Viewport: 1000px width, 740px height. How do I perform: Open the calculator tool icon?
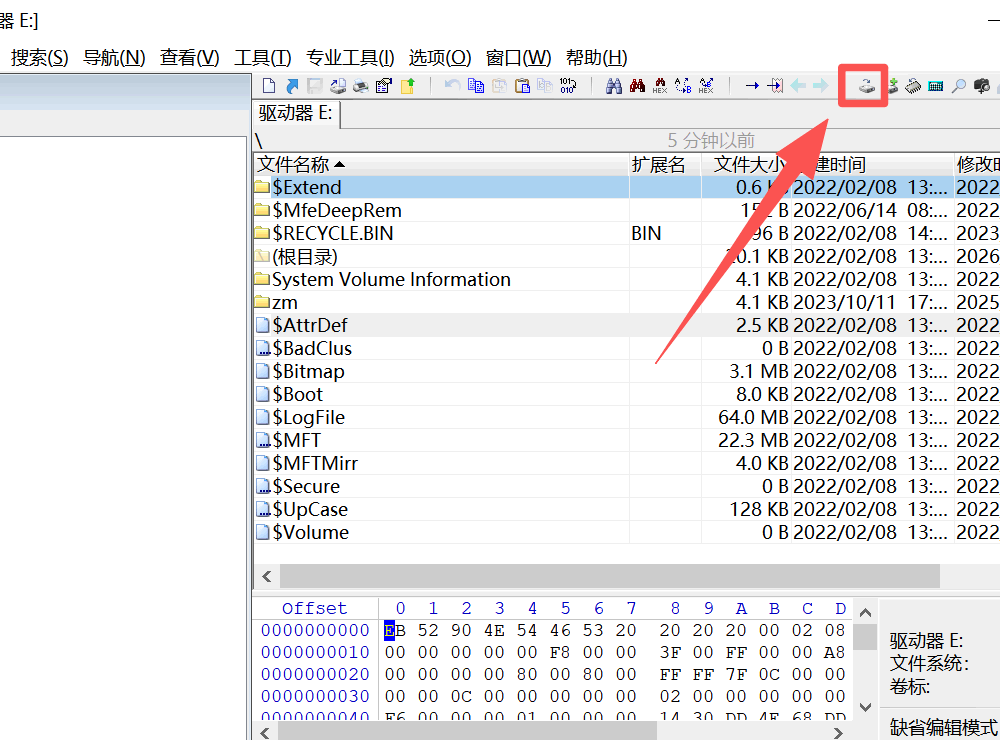[x=936, y=86]
